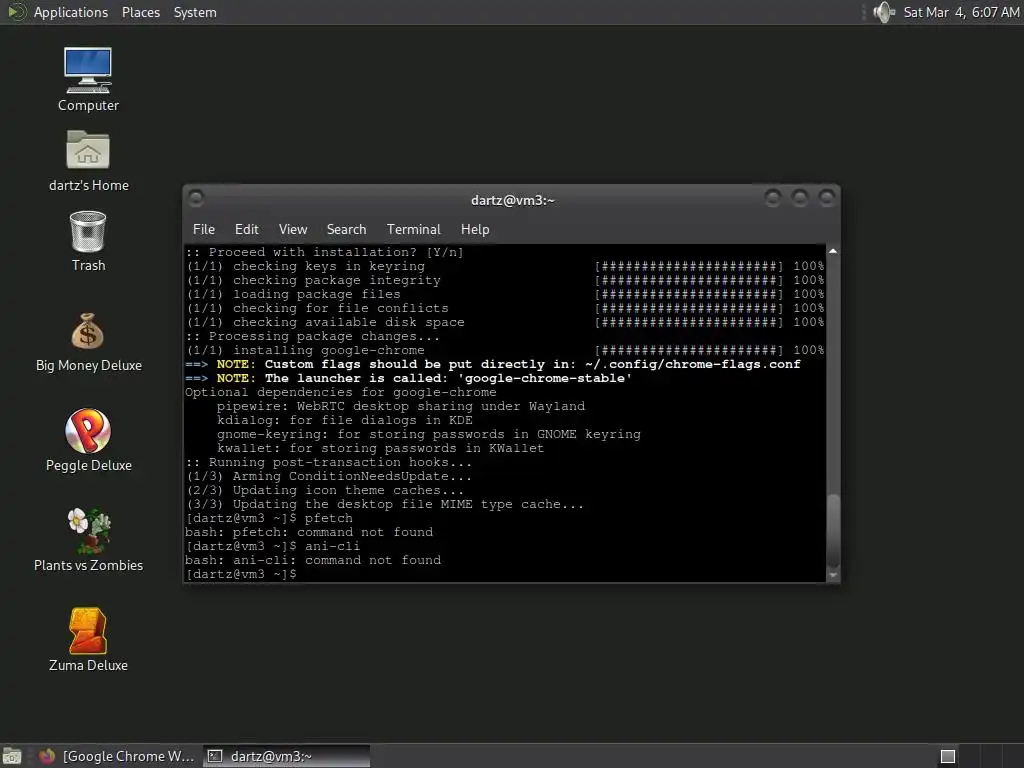Viewport: 1024px width, 768px height.
Task: Click the clock showing Sat Mar 4
Action: point(961,12)
